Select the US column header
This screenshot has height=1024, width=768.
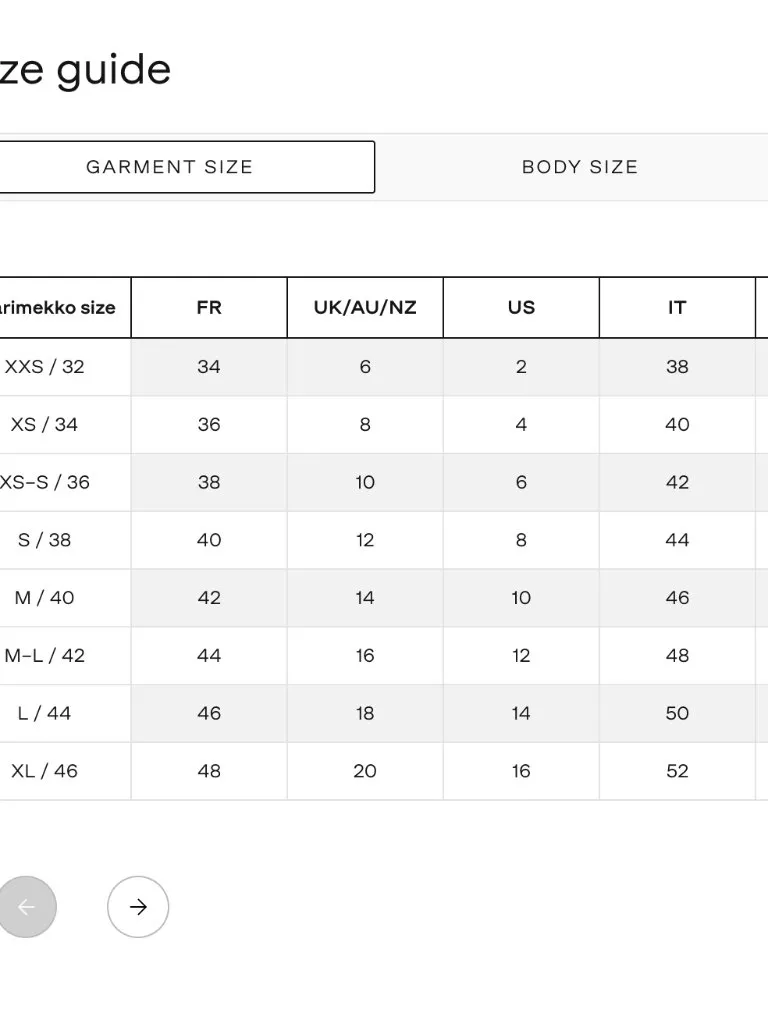(521, 308)
